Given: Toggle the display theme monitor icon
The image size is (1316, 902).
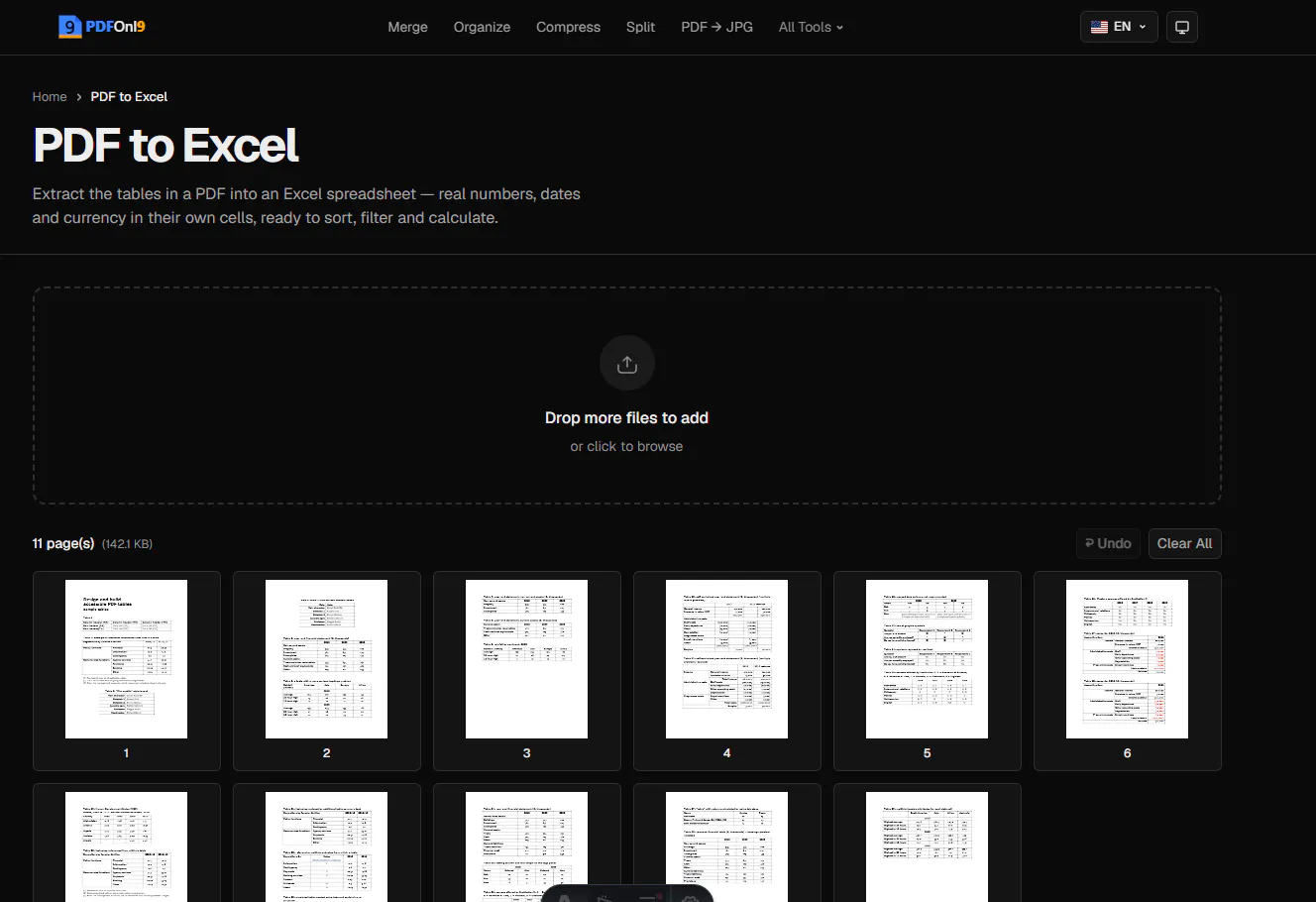Looking at the screenshot, I should click(1181, 27).
